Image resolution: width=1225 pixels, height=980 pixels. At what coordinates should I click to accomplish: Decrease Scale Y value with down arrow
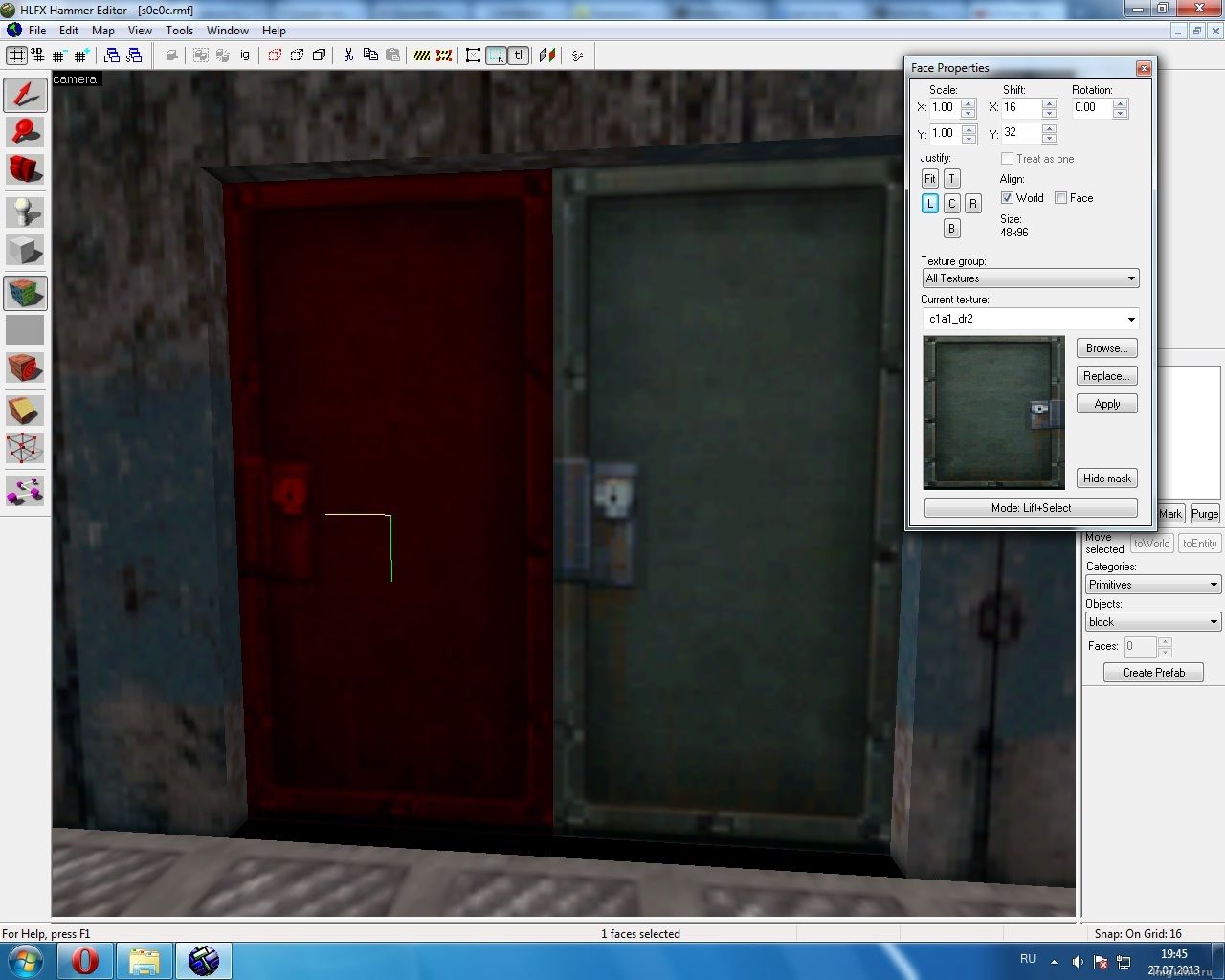pos(969,139)
